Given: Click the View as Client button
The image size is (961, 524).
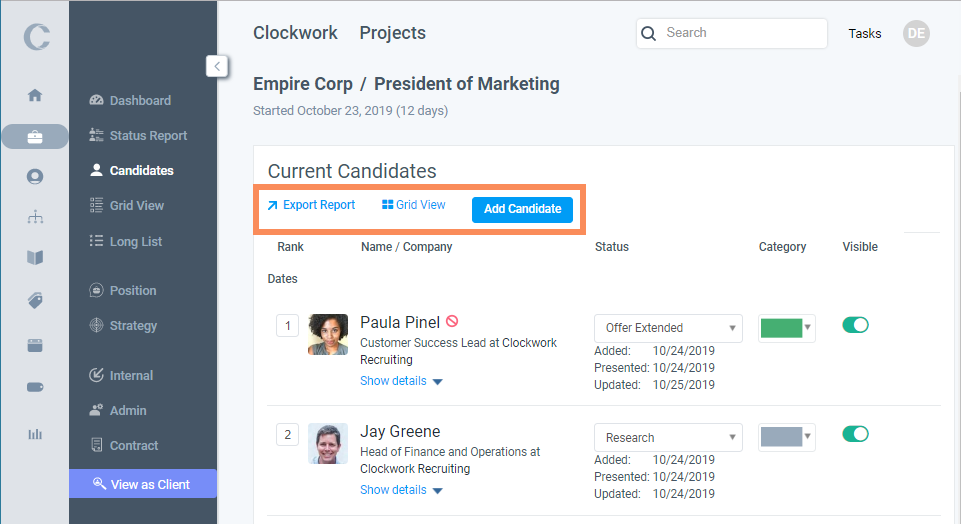Looking at the screenshot, I should click(142, 484).
